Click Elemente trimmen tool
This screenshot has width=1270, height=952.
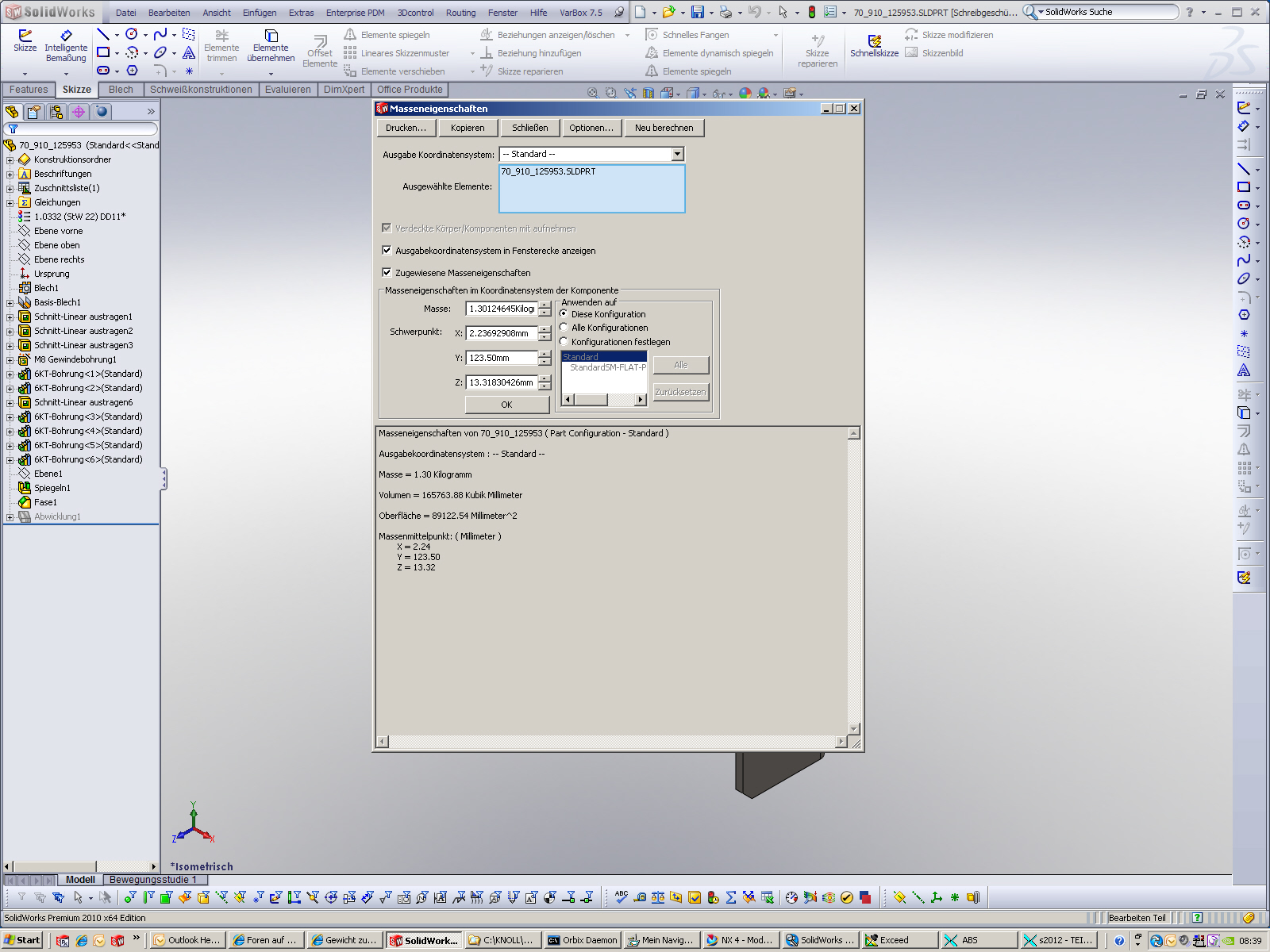click(x=221, y=46)
